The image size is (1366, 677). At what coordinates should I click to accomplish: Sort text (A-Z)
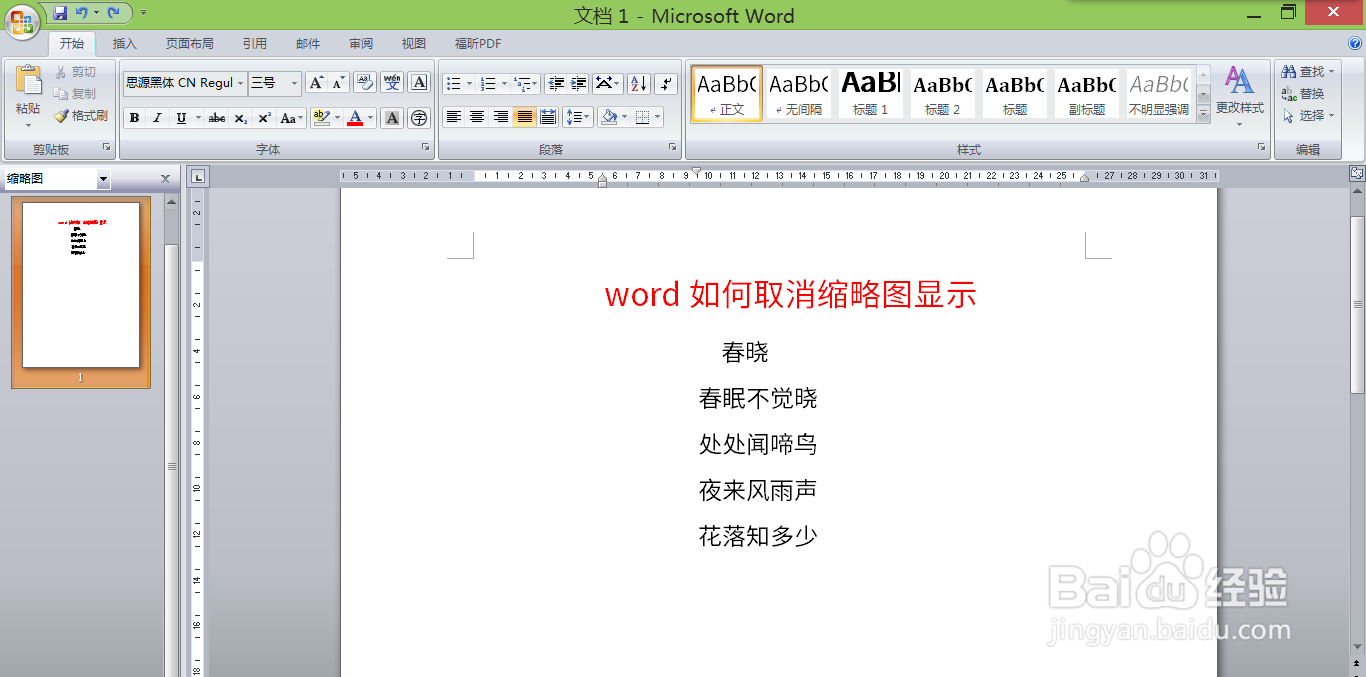(x=640, y=83)
